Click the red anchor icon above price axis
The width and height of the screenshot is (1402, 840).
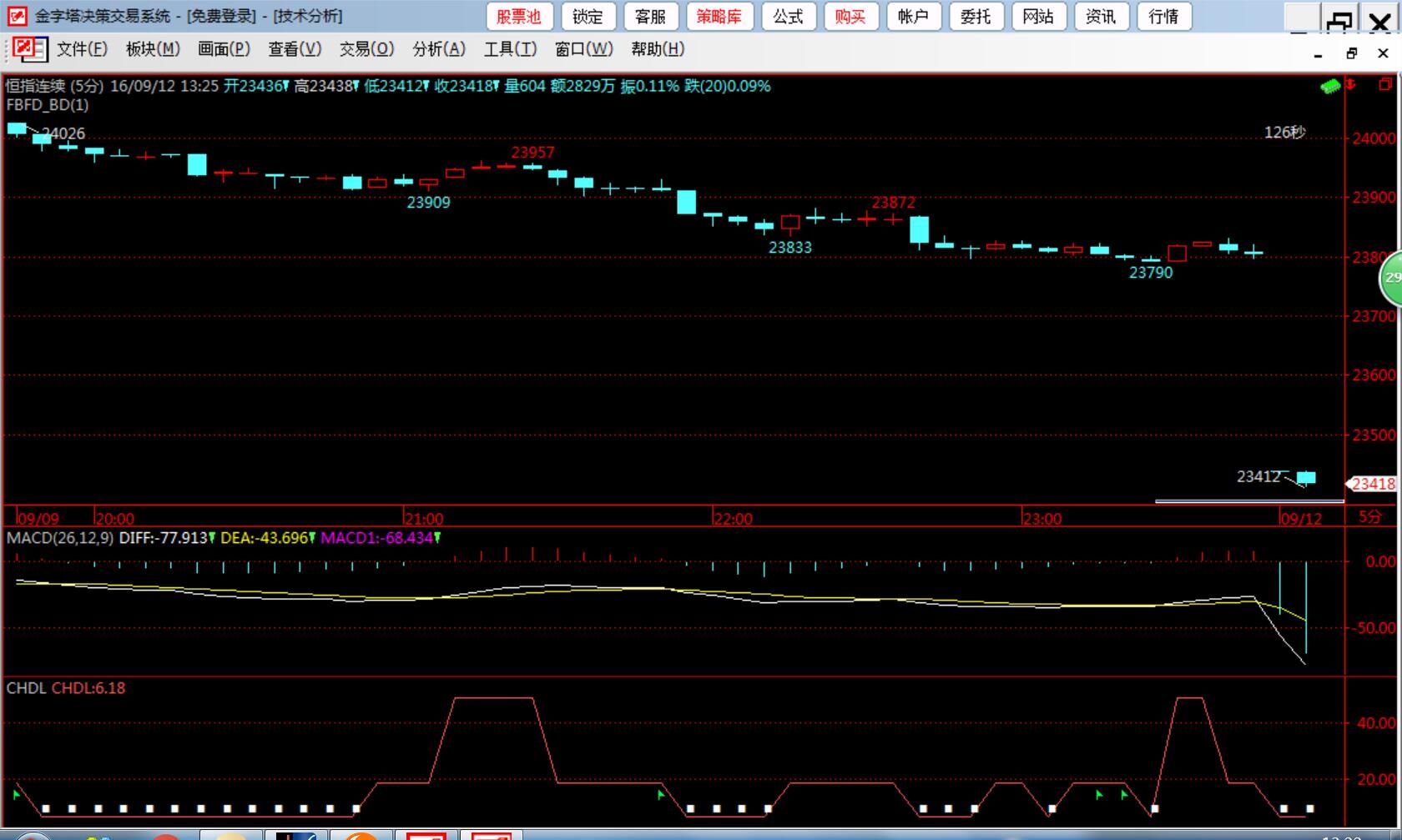tap(1352, 84)
